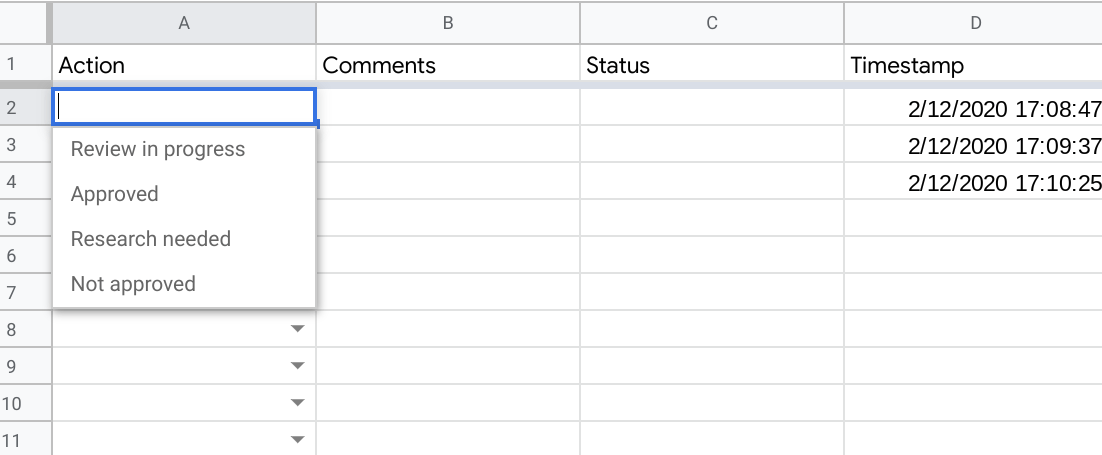Click the column C header
This screenshot has height=455, width=1102.
pos(712,23)
